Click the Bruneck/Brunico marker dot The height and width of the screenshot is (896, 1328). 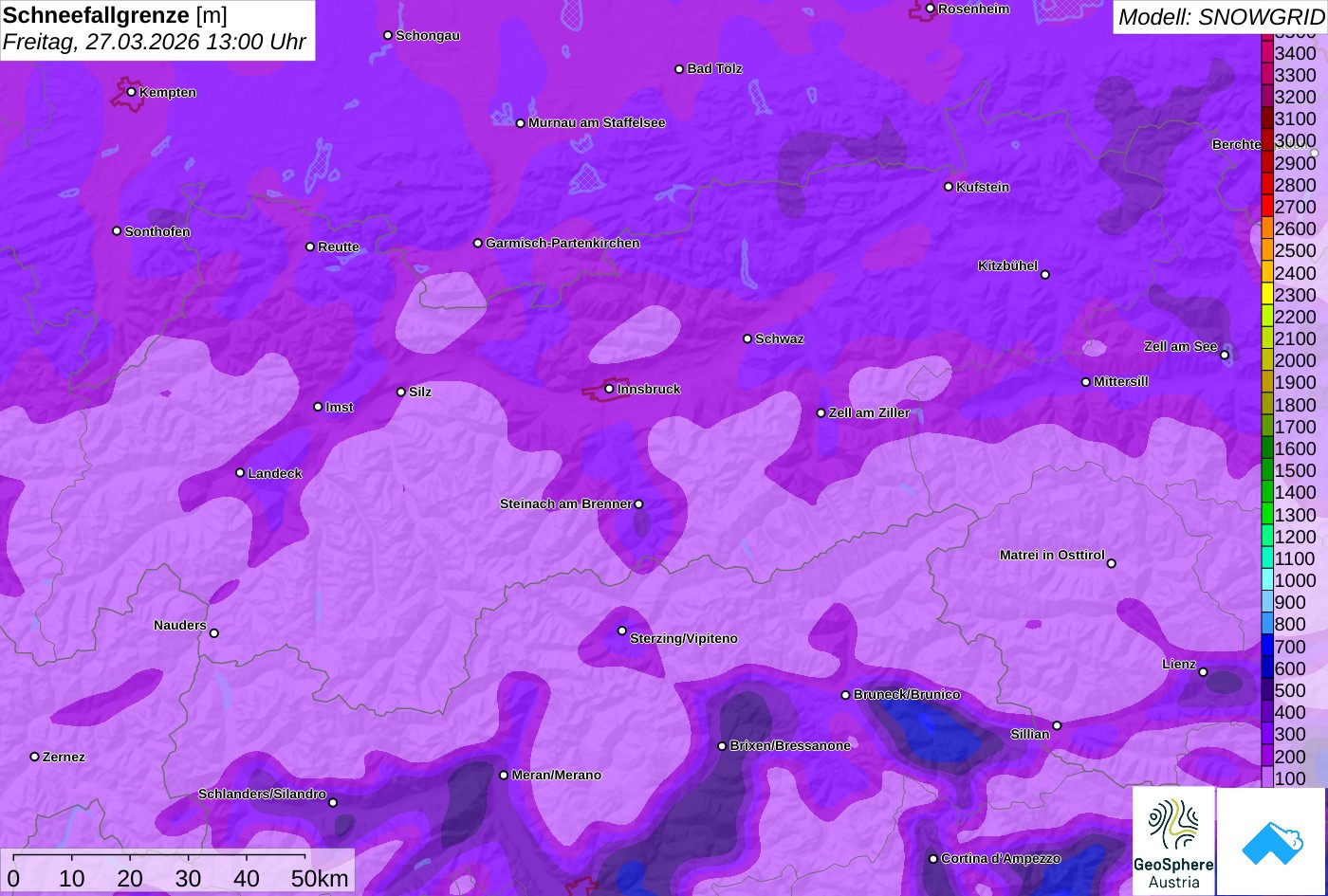845,695
